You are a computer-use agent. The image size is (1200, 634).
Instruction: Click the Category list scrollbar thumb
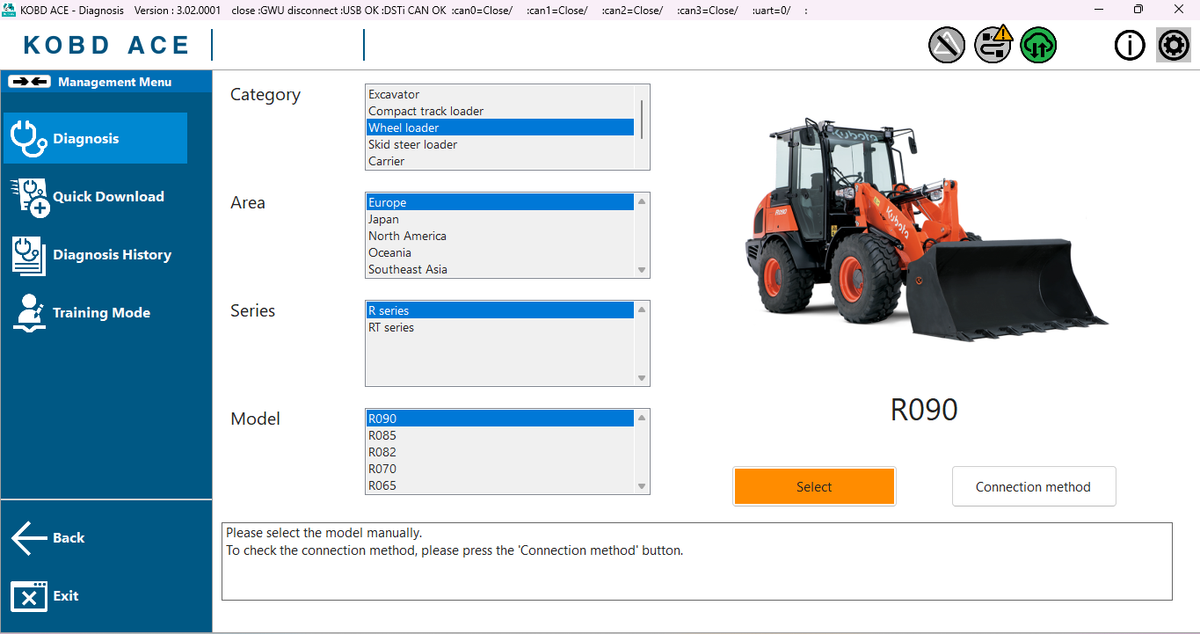tap(642, 118)
